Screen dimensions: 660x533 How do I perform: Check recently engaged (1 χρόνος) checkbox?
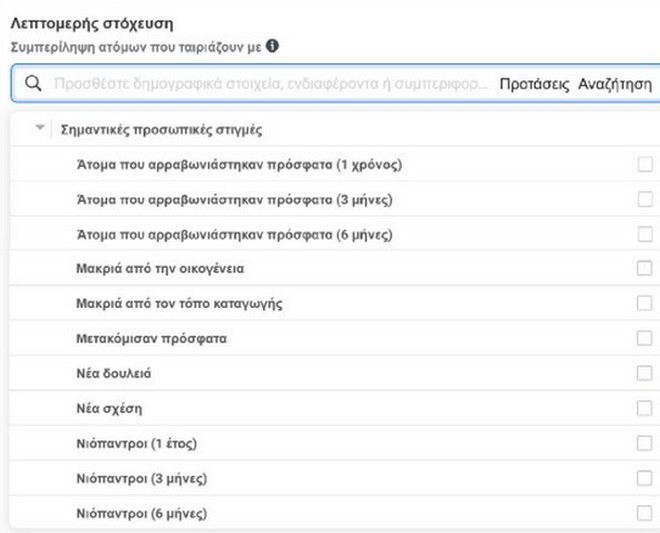click(645, 164)
